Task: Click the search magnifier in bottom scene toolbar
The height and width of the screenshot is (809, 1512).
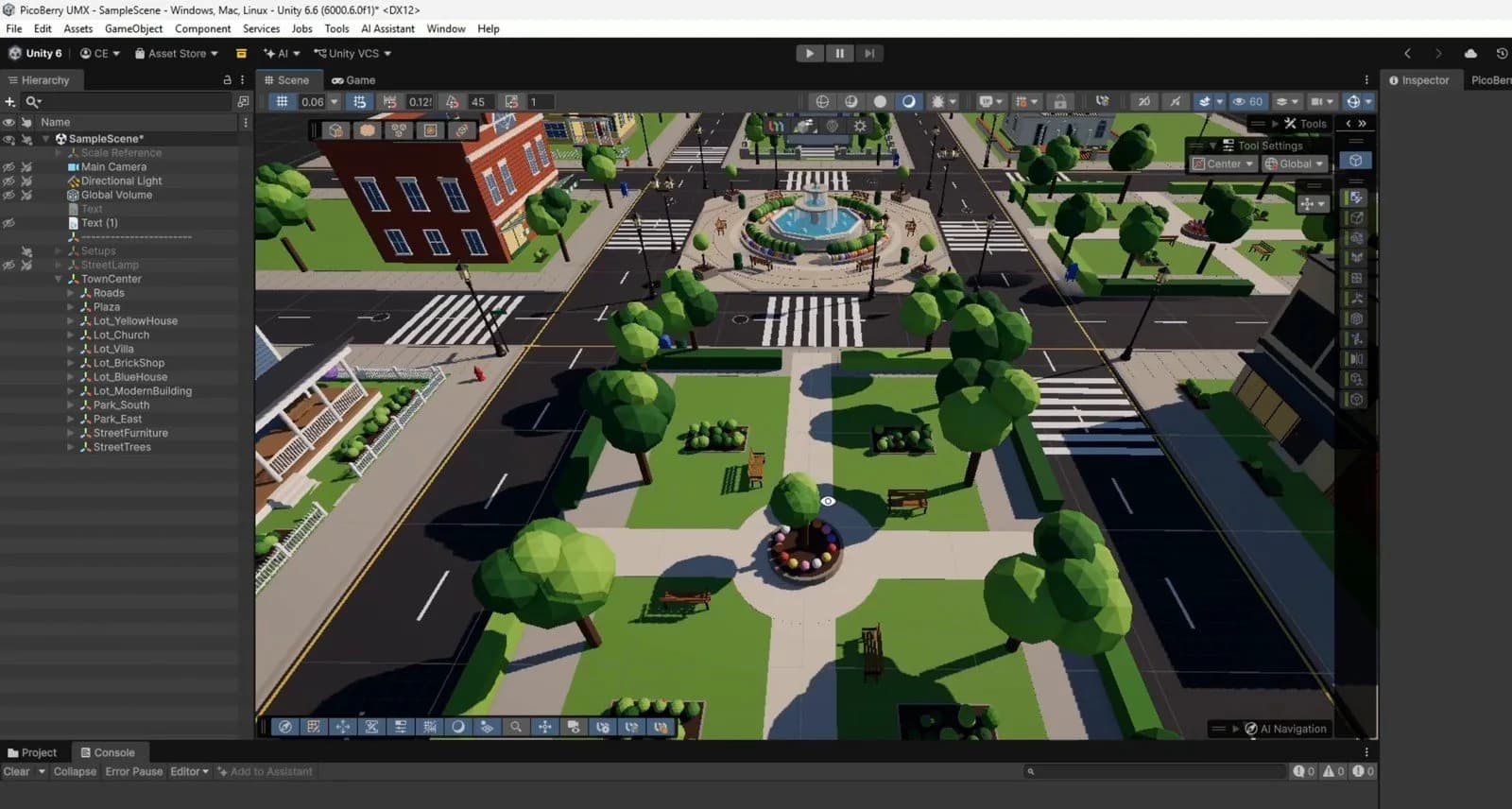Action: tap(516, 727)
